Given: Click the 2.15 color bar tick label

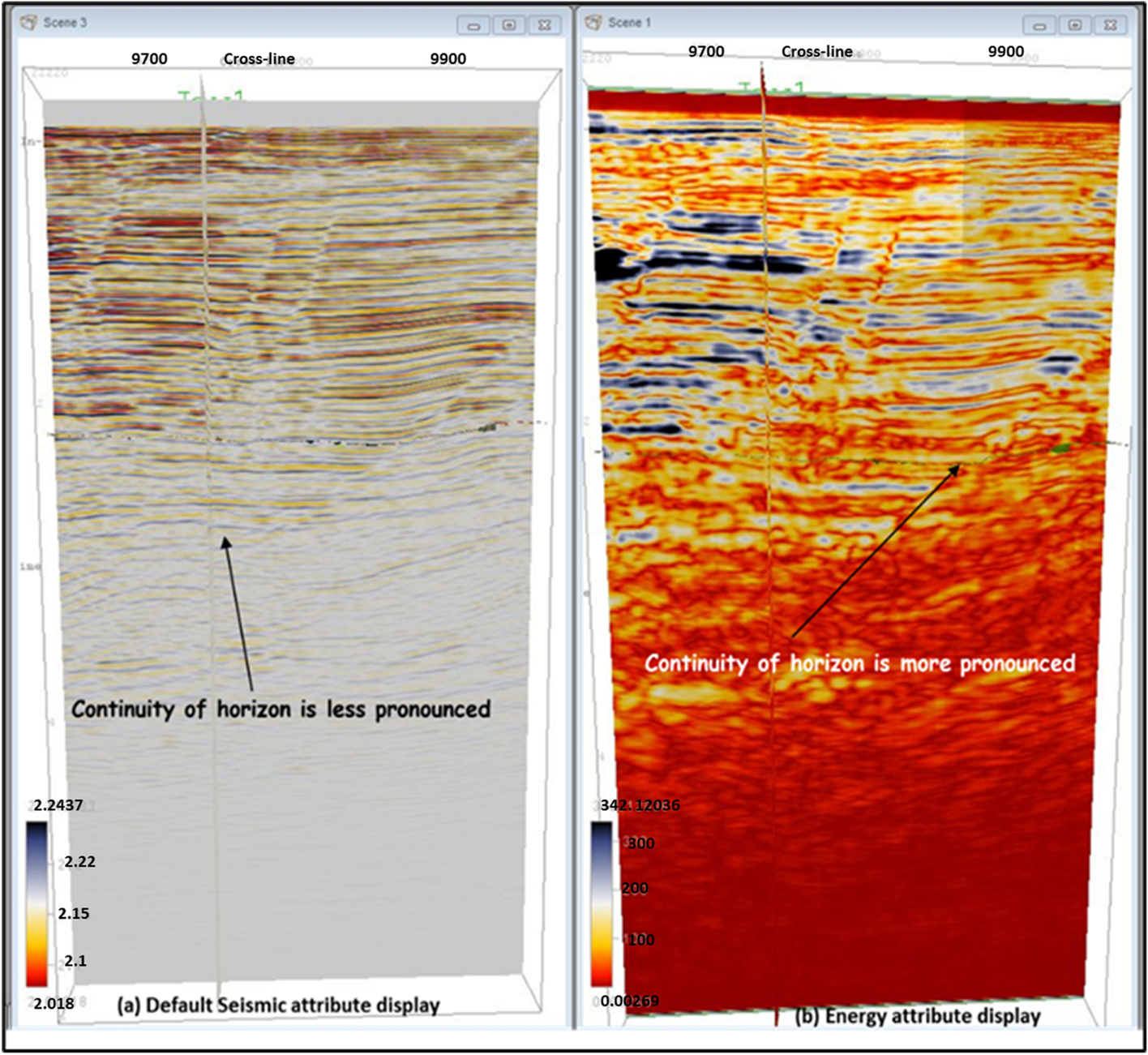Looking at the screenshot, I should pyautogui.click(x=74, y=913).
